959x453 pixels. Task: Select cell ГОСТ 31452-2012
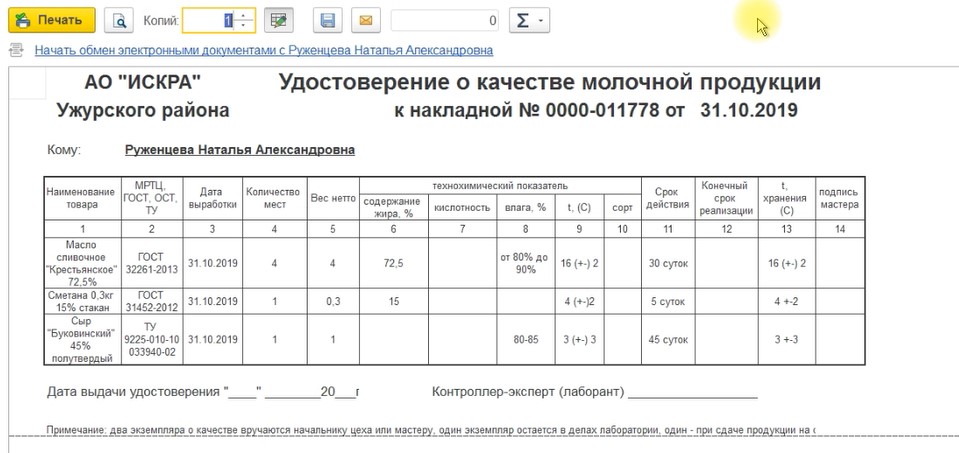[x=152, y=301]
